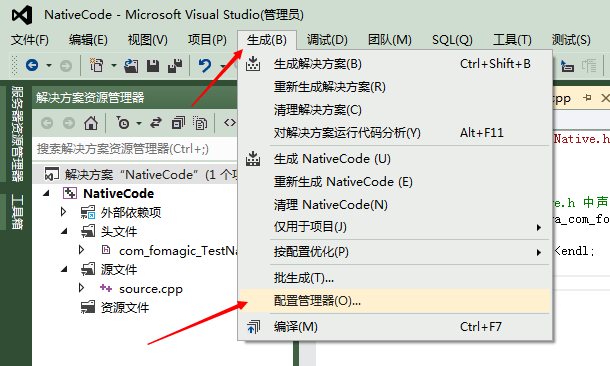
Task: Select the 源文件 folder
Action: pyautogui.click(x=119, y=270)
